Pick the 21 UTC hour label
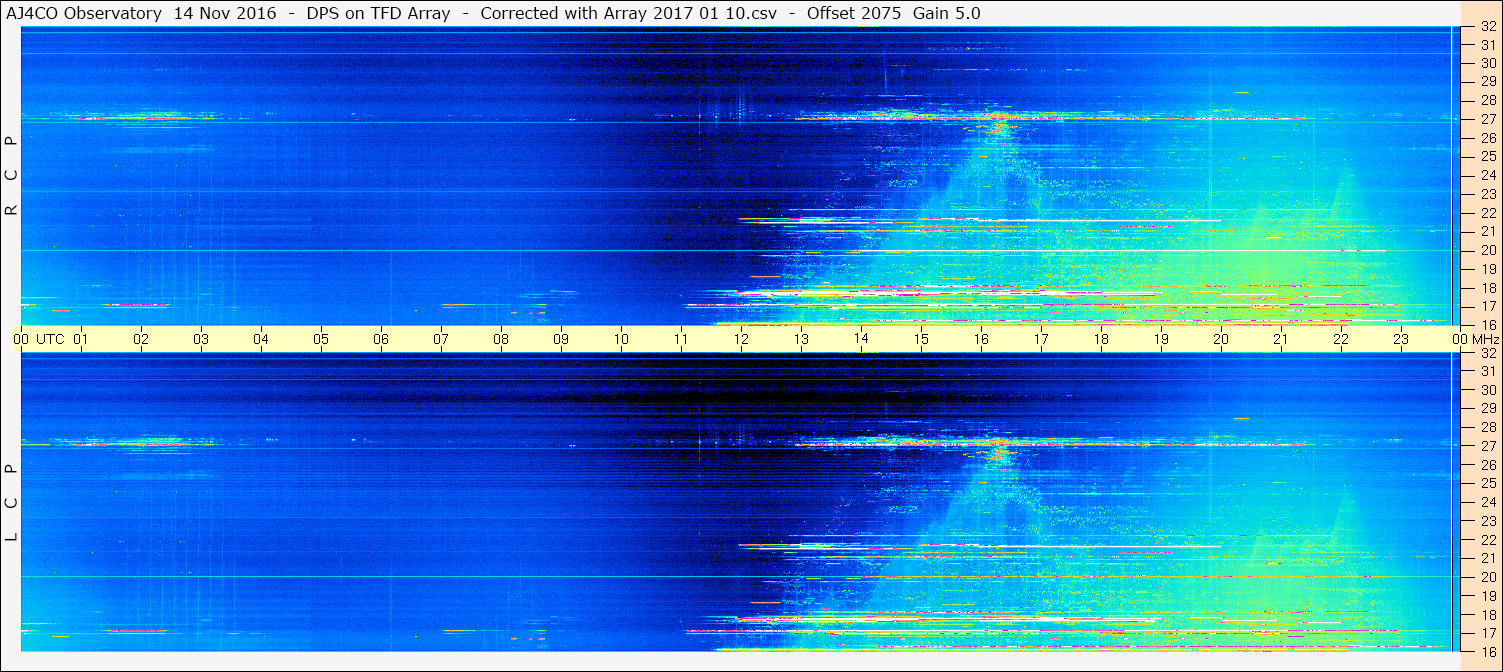 (1280, 339)
